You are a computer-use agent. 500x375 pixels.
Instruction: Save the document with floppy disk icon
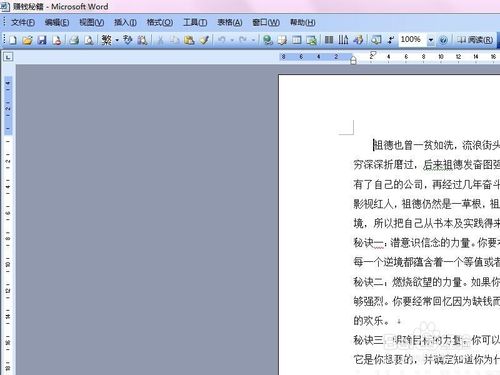[x=42, y=40]
